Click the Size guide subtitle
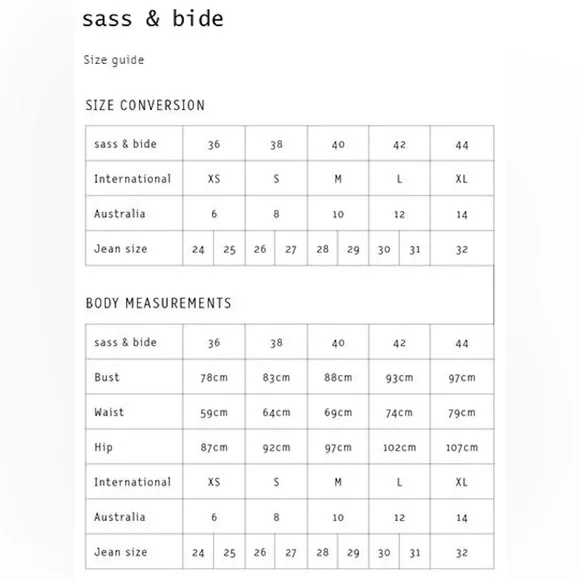Viewport: 580px width, 580px height. tap(114, 60)
